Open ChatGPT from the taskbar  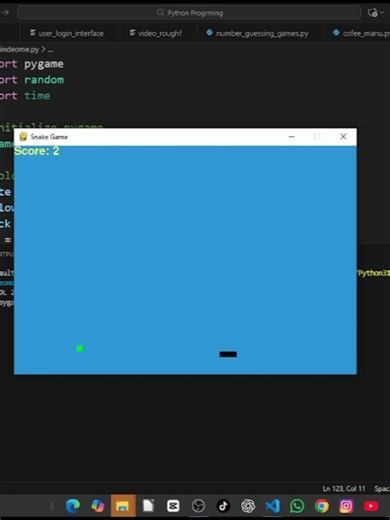point(248,506)
